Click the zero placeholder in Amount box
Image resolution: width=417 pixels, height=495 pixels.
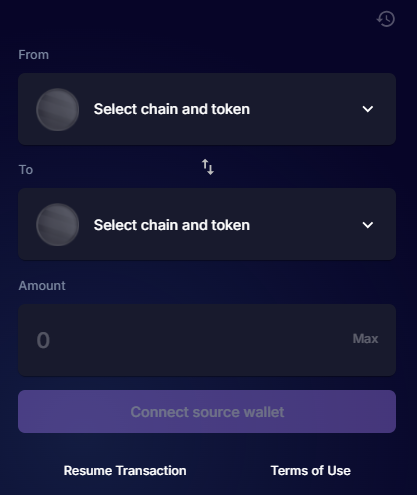[43, 340]
